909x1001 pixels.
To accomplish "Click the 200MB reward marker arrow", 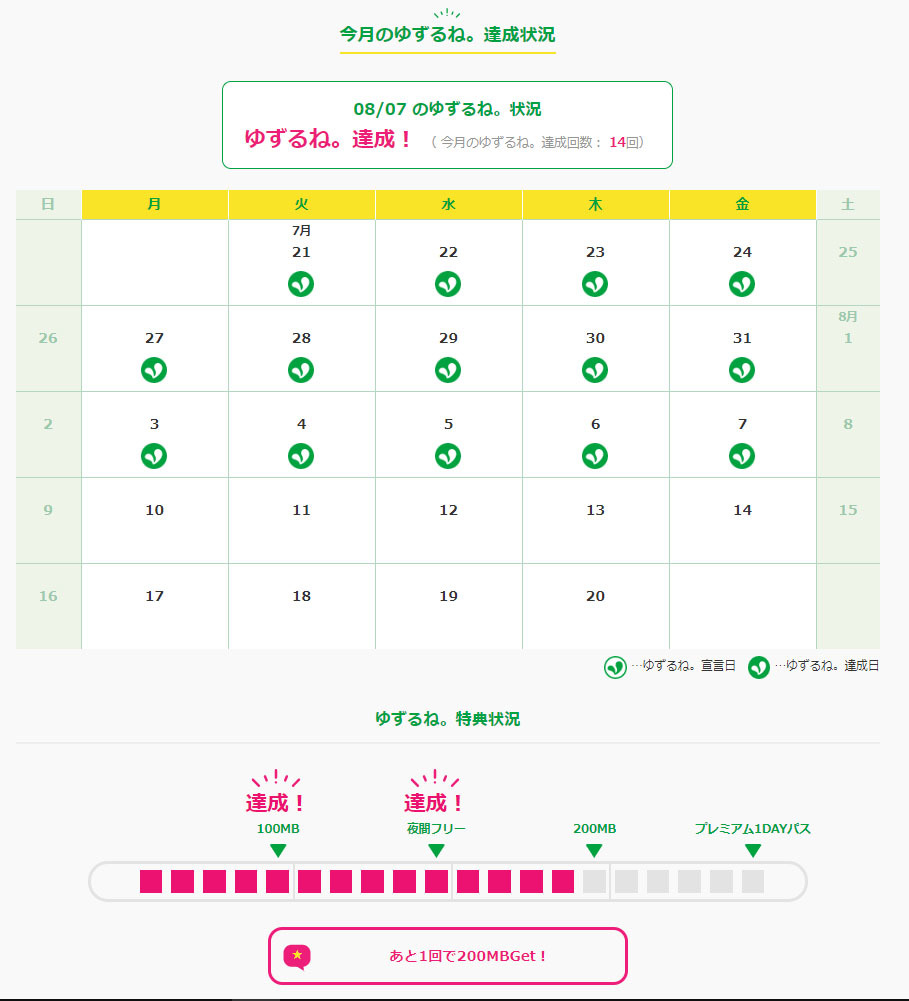I will 594,850.
